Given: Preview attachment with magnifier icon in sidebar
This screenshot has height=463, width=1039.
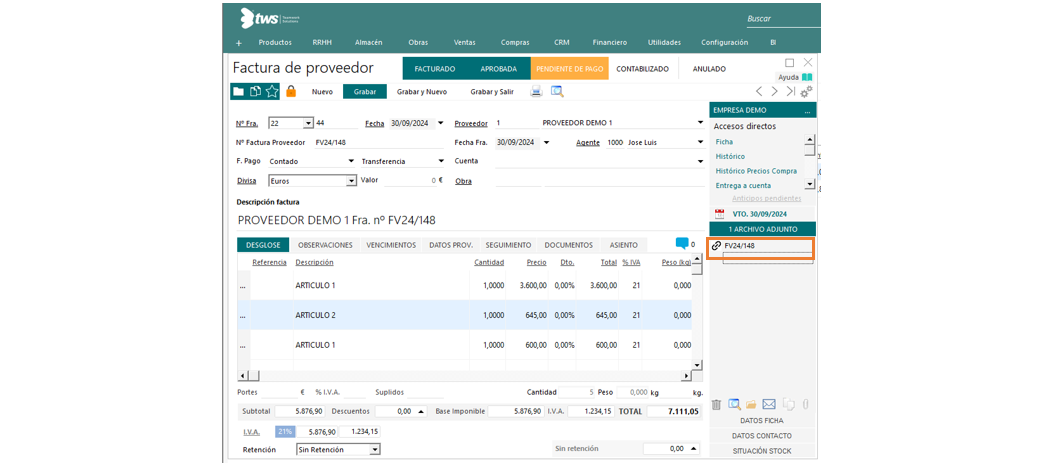Looking at the screenshot, I should coord(734,404).
